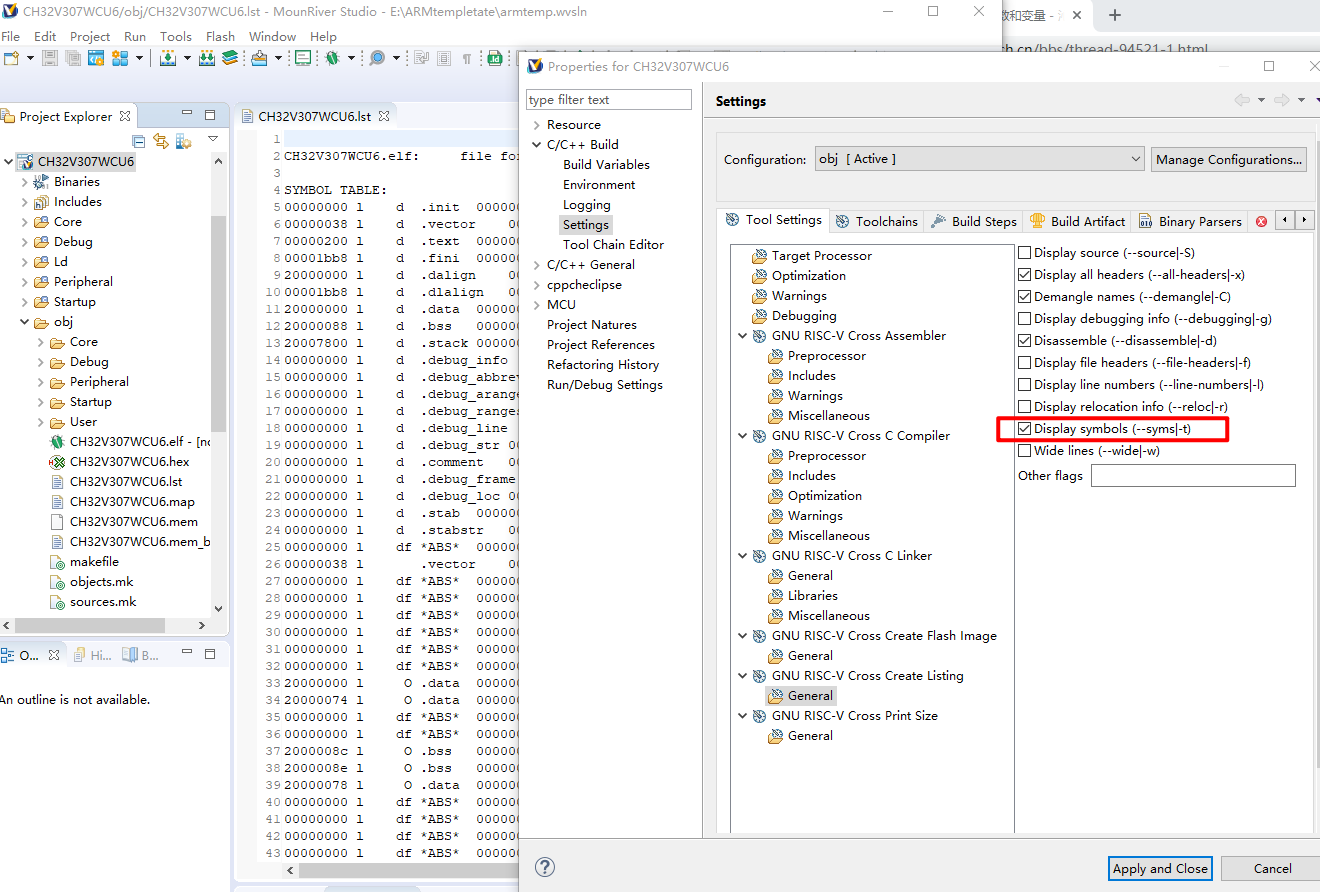Switch to the Build Steps tab
1320x892 pixels.
pyautogui.click(x=973, y=221)
